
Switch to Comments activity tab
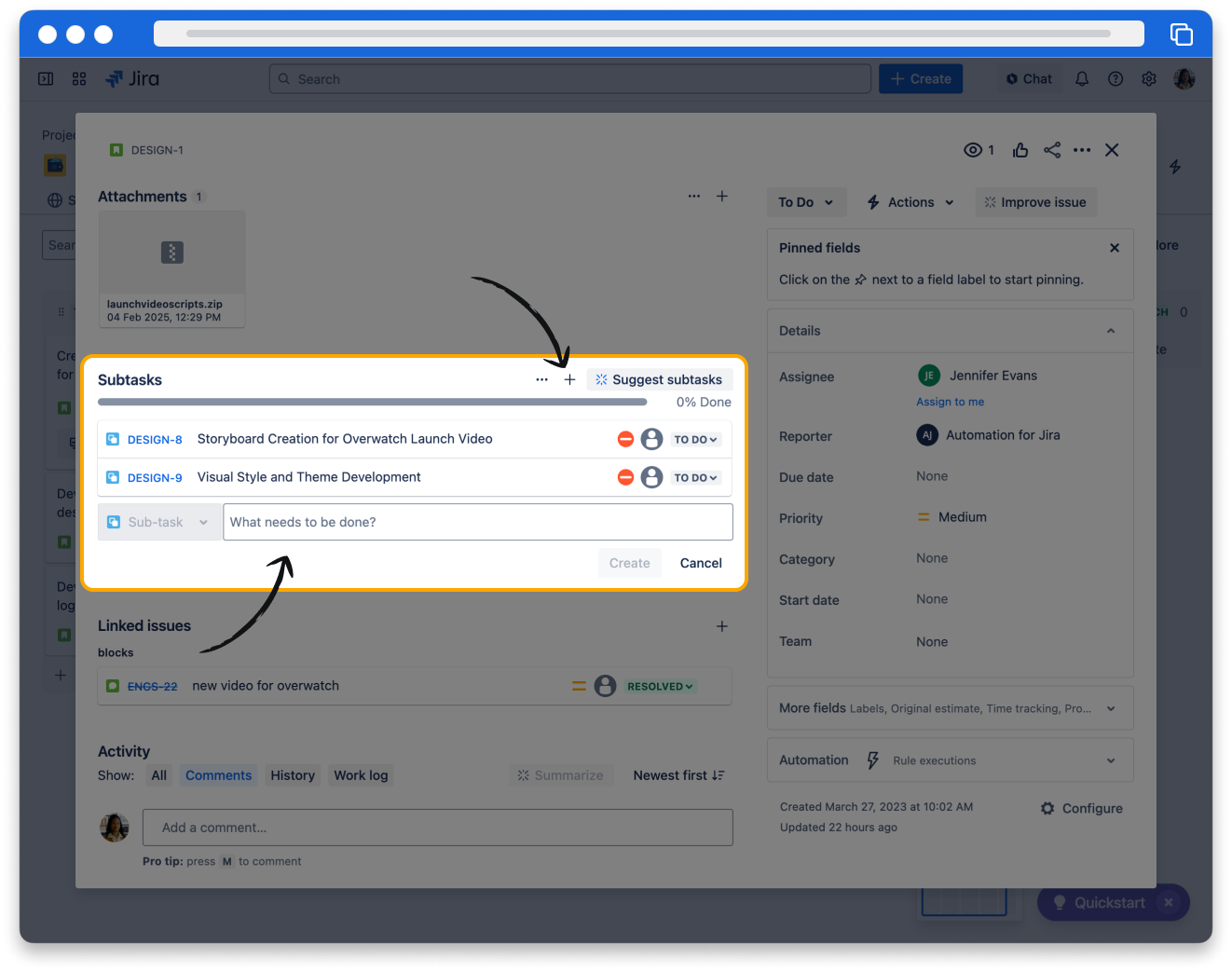pos(218,775)
